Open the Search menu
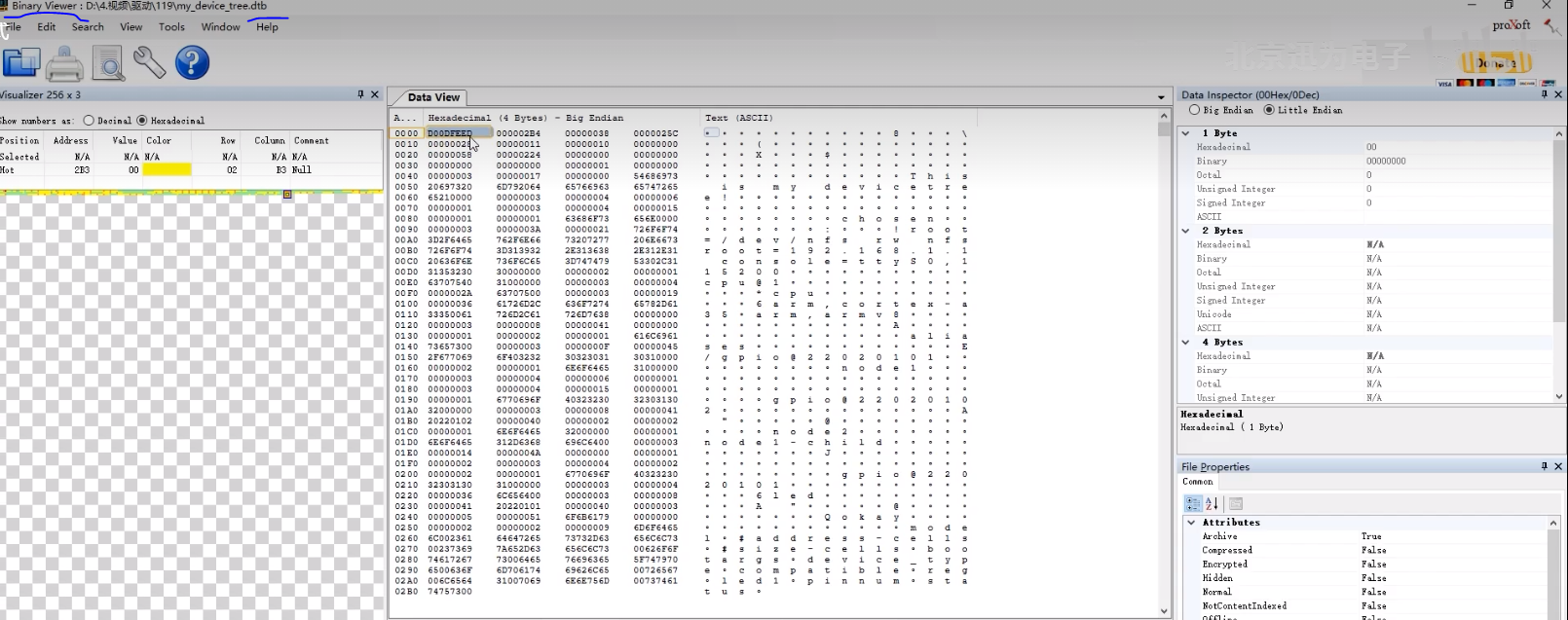The height and width of the screenshot is (620, 1568). click(88, 27)
